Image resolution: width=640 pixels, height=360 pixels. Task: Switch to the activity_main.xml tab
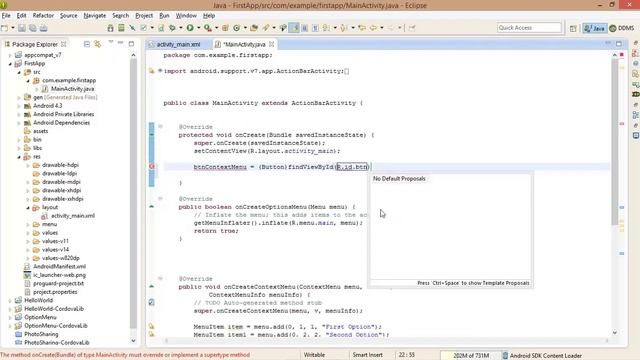coord(178,44)
